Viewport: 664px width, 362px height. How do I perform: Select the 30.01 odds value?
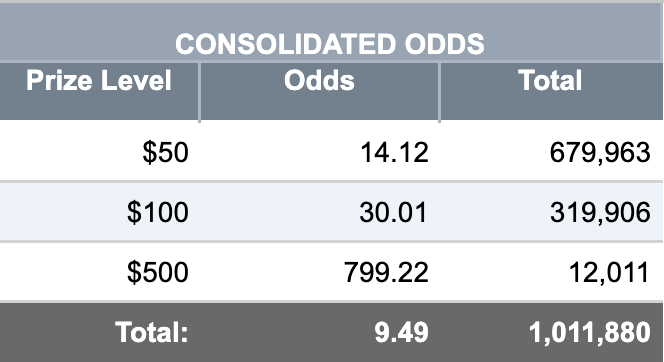tap(393, 212)
